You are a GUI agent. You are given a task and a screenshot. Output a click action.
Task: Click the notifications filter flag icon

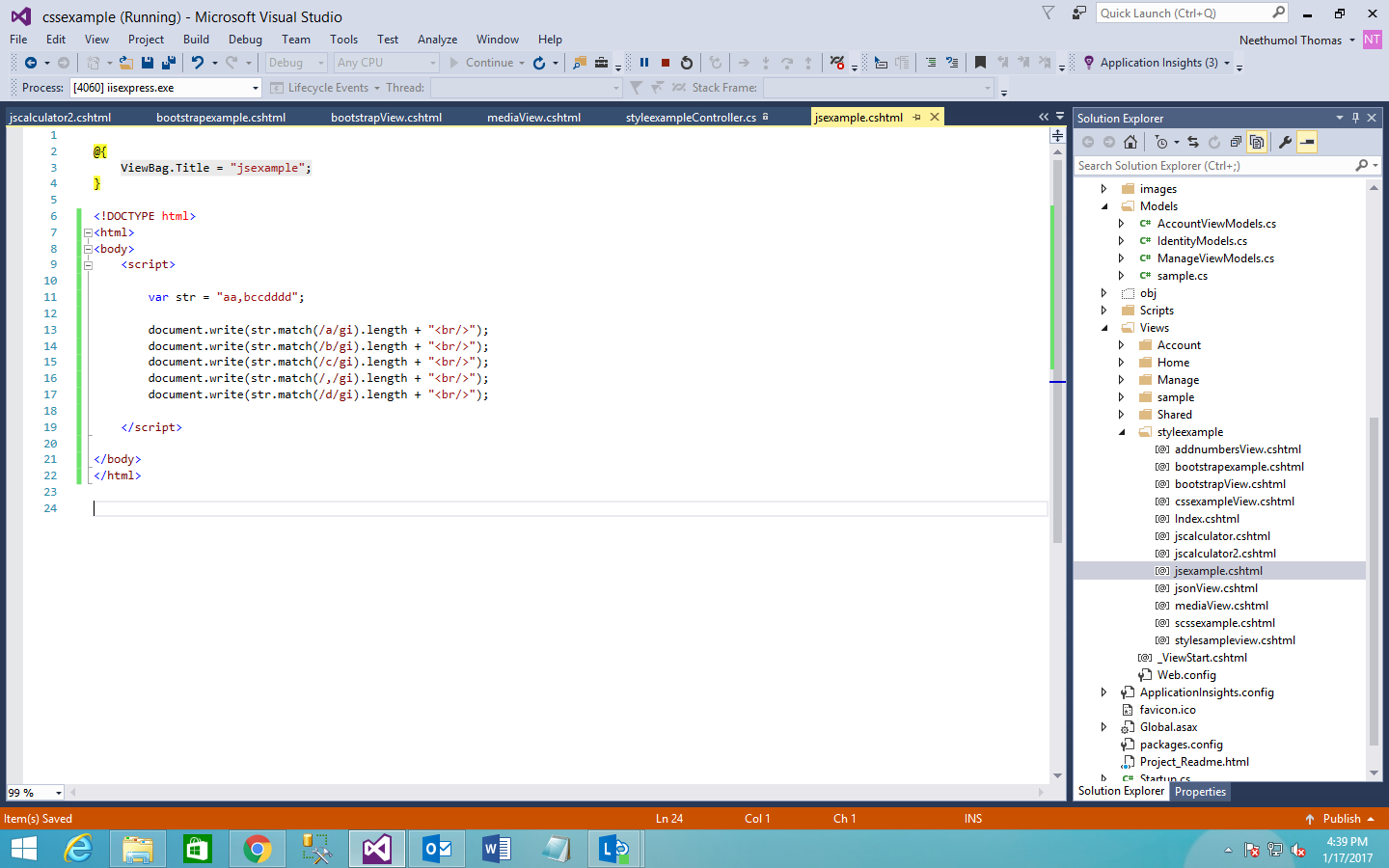tap(1049, 13)
